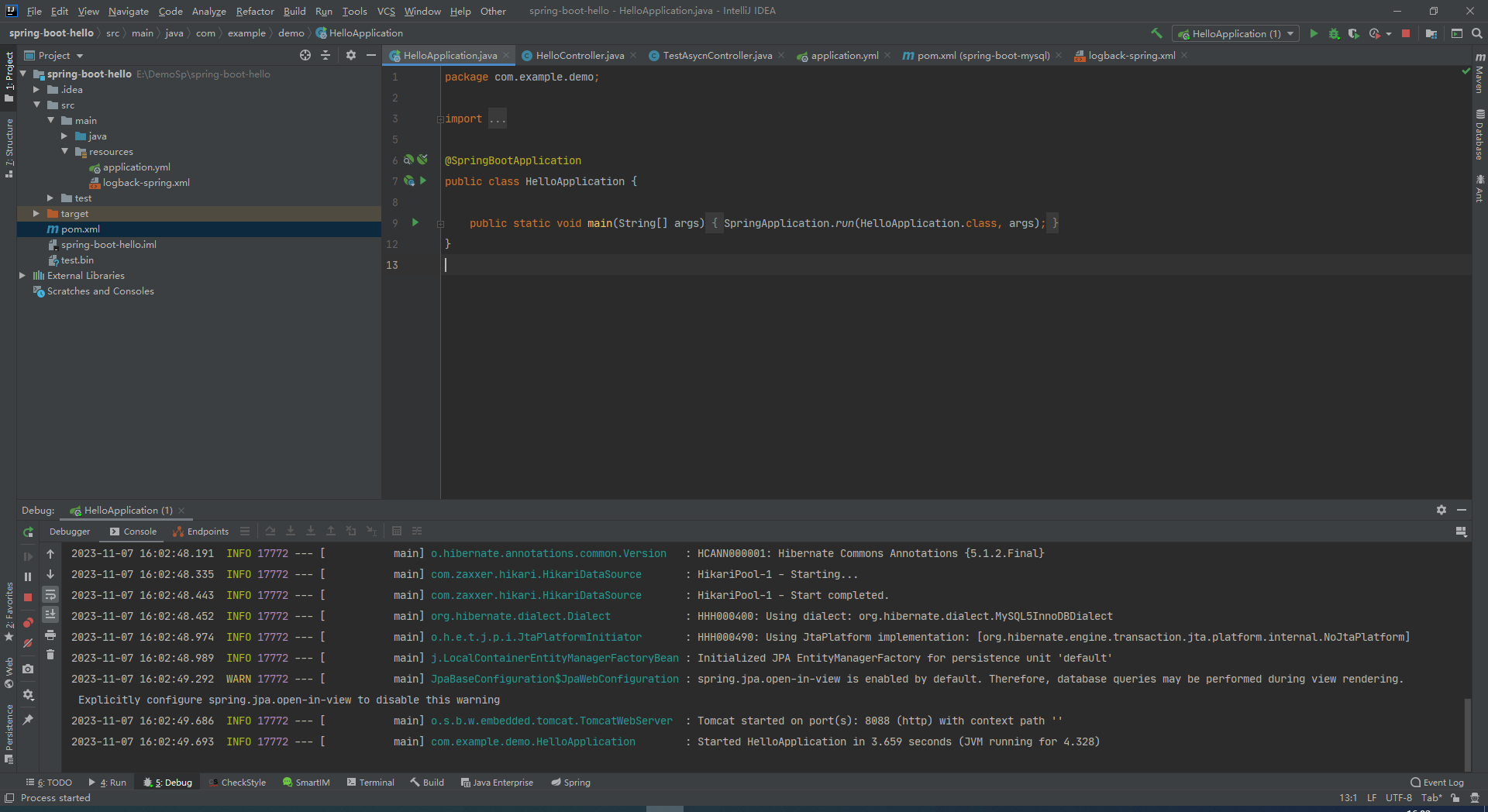This screenshot has width=1488, height=812.
Task: Open Project Structure dialog icon
Action: 1431,33
